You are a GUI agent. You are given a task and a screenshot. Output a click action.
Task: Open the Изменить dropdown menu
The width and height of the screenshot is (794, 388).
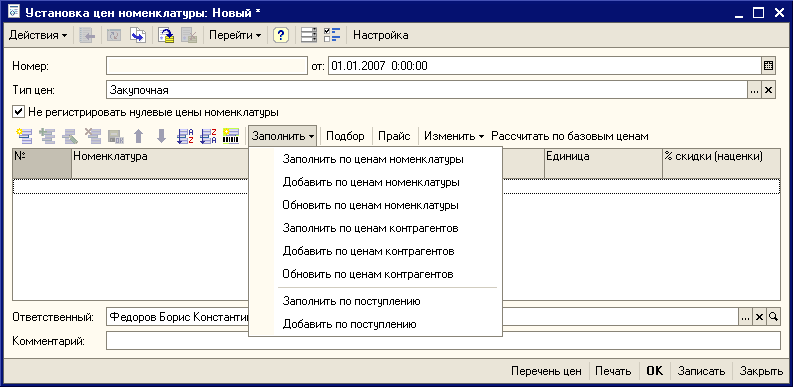point(454,136)
